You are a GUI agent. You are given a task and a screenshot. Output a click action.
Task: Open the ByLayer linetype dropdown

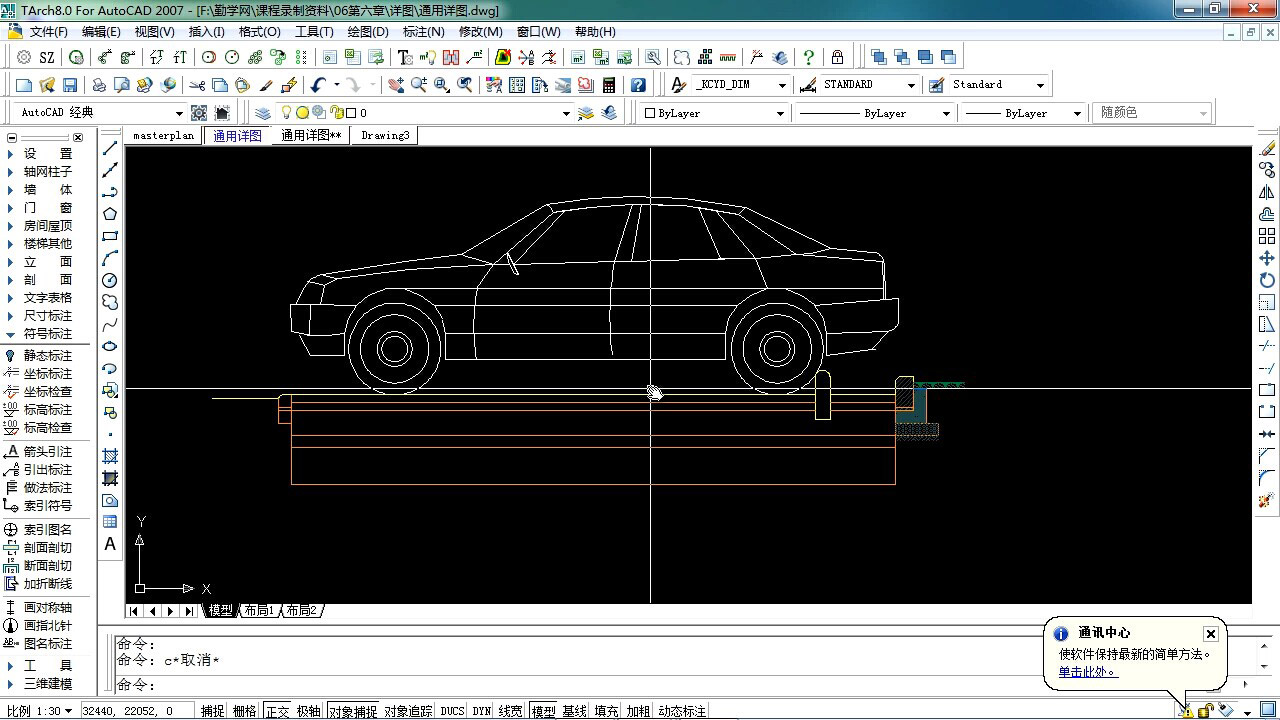click(x=945, y=113)
